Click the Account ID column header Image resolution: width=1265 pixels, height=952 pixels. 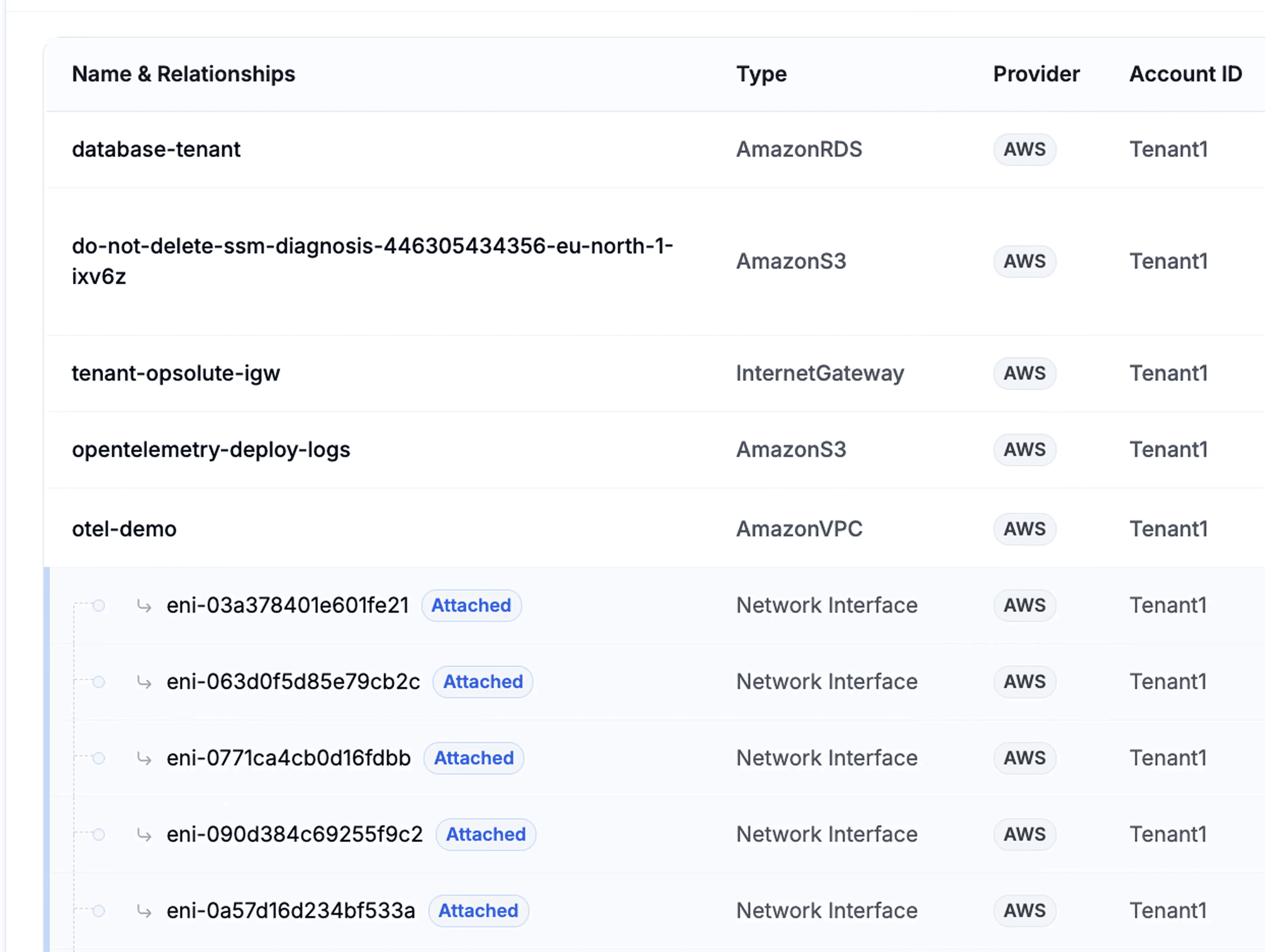[1185, 74]
